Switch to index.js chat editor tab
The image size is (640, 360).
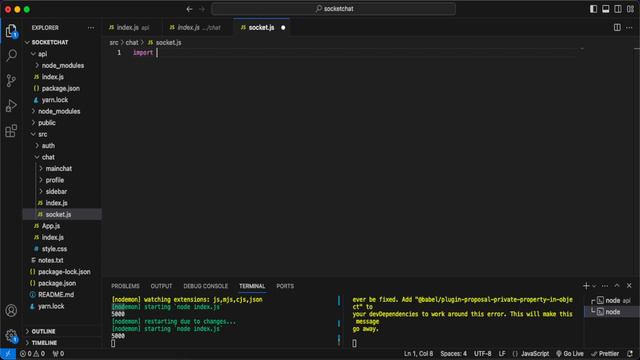point(197,27)
